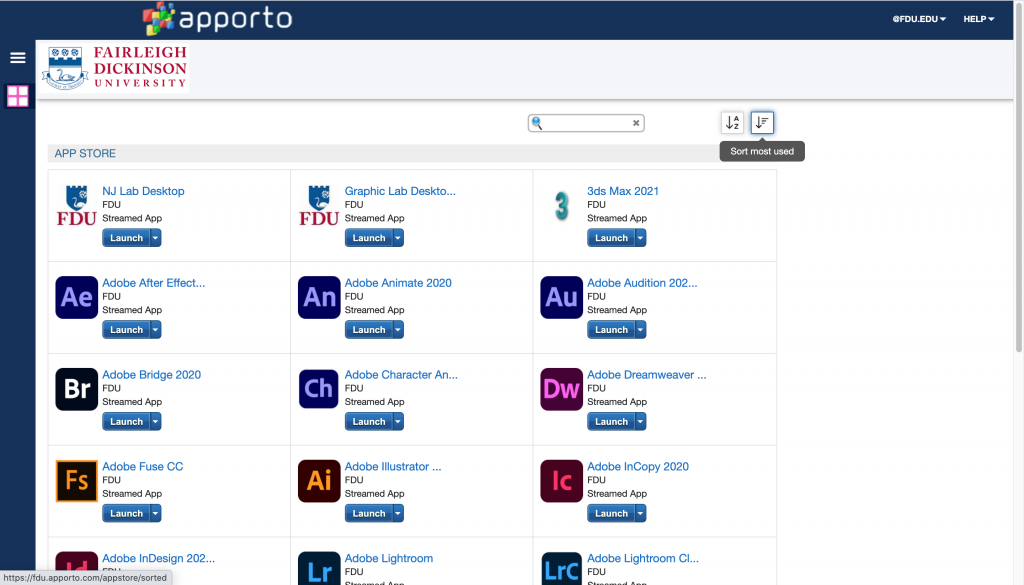Click the Adobe Audition Au icon
This screenshot has width=1024, height=585.
(x=562, y=297)
